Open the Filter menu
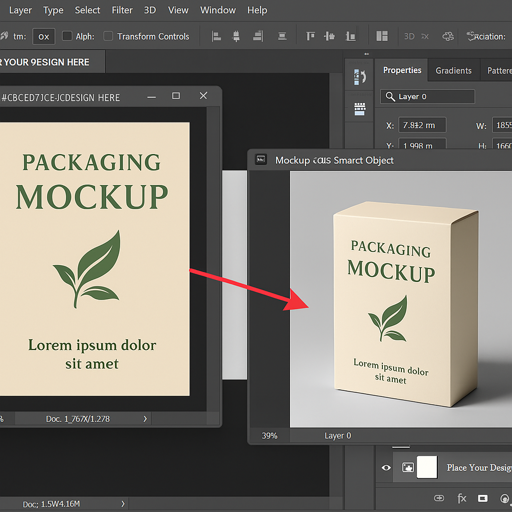512x512 pixels. point(122,10)
